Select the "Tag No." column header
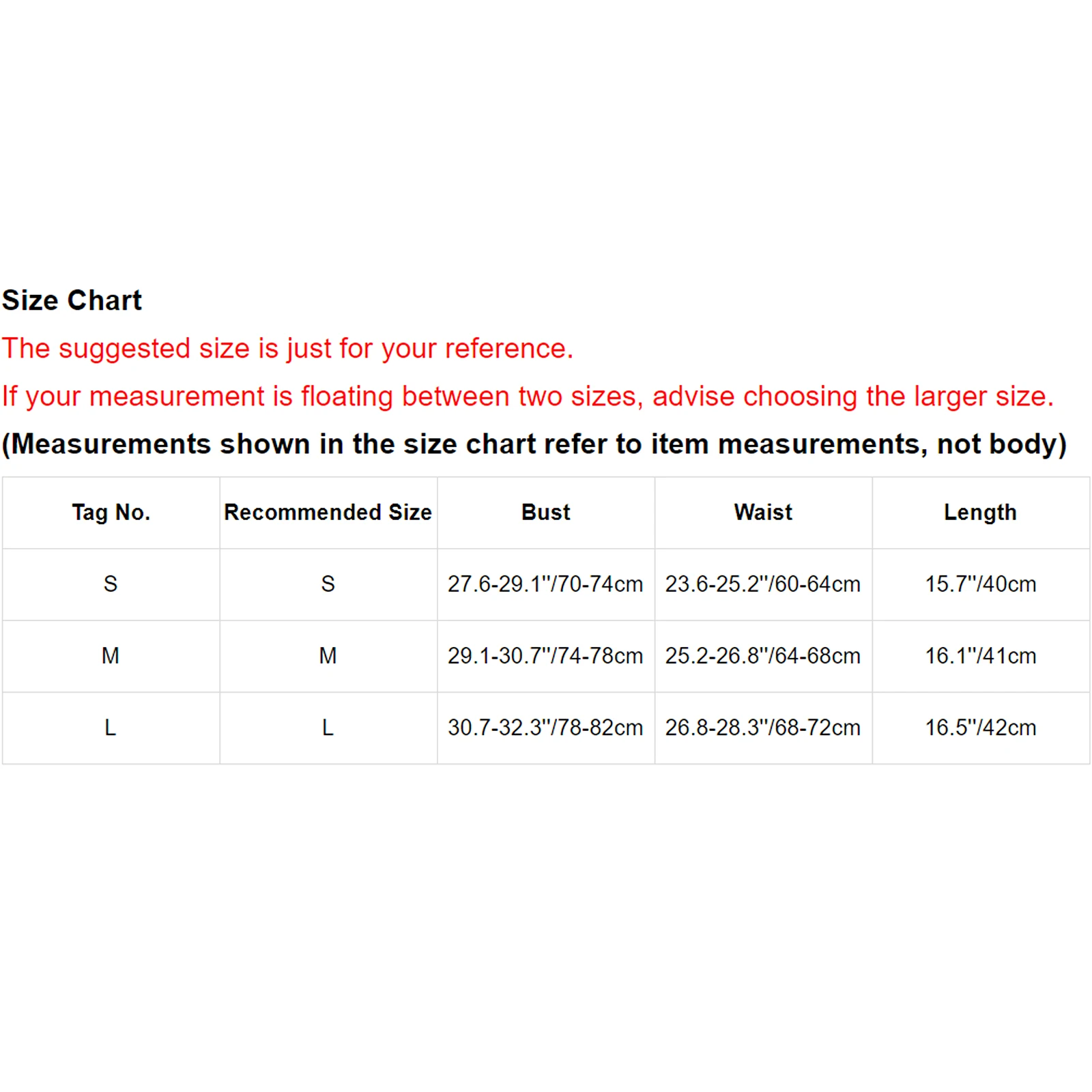 click(111, 513)
